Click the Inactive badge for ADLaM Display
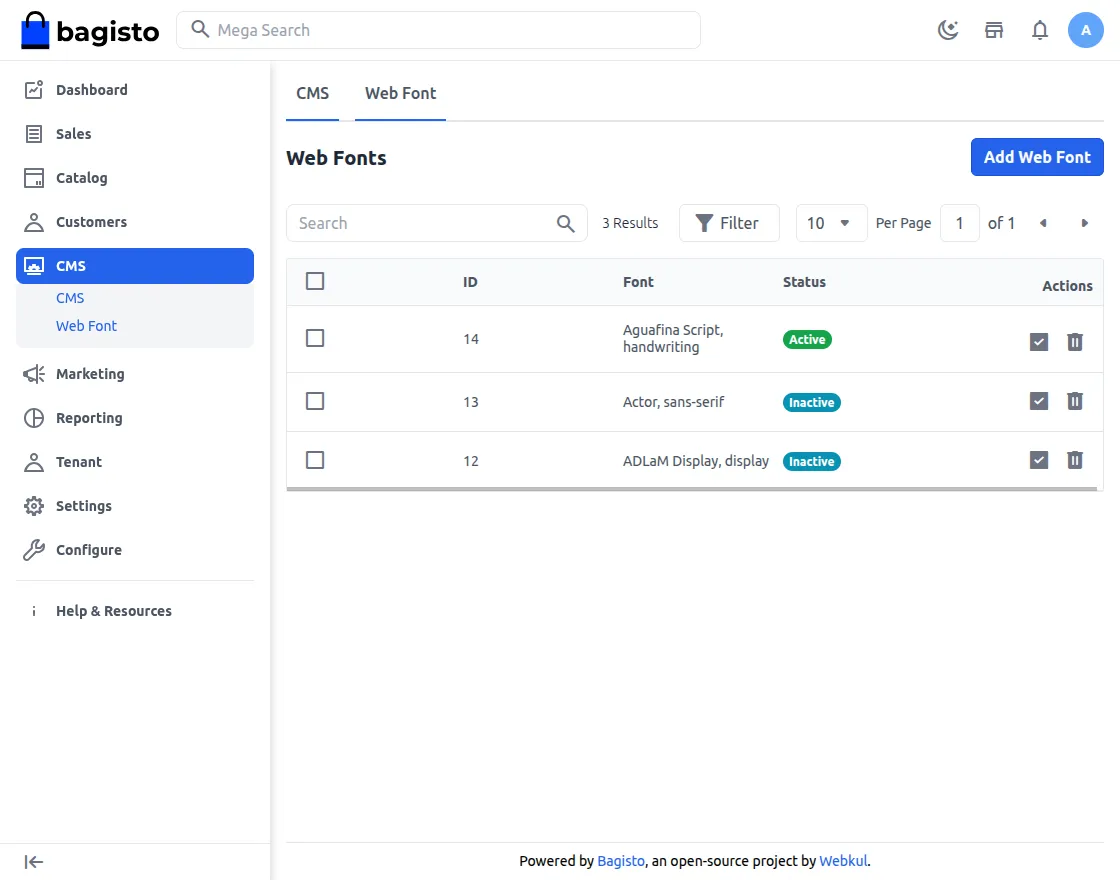This screenshot has height=880, width=1120. pos(811,461)
